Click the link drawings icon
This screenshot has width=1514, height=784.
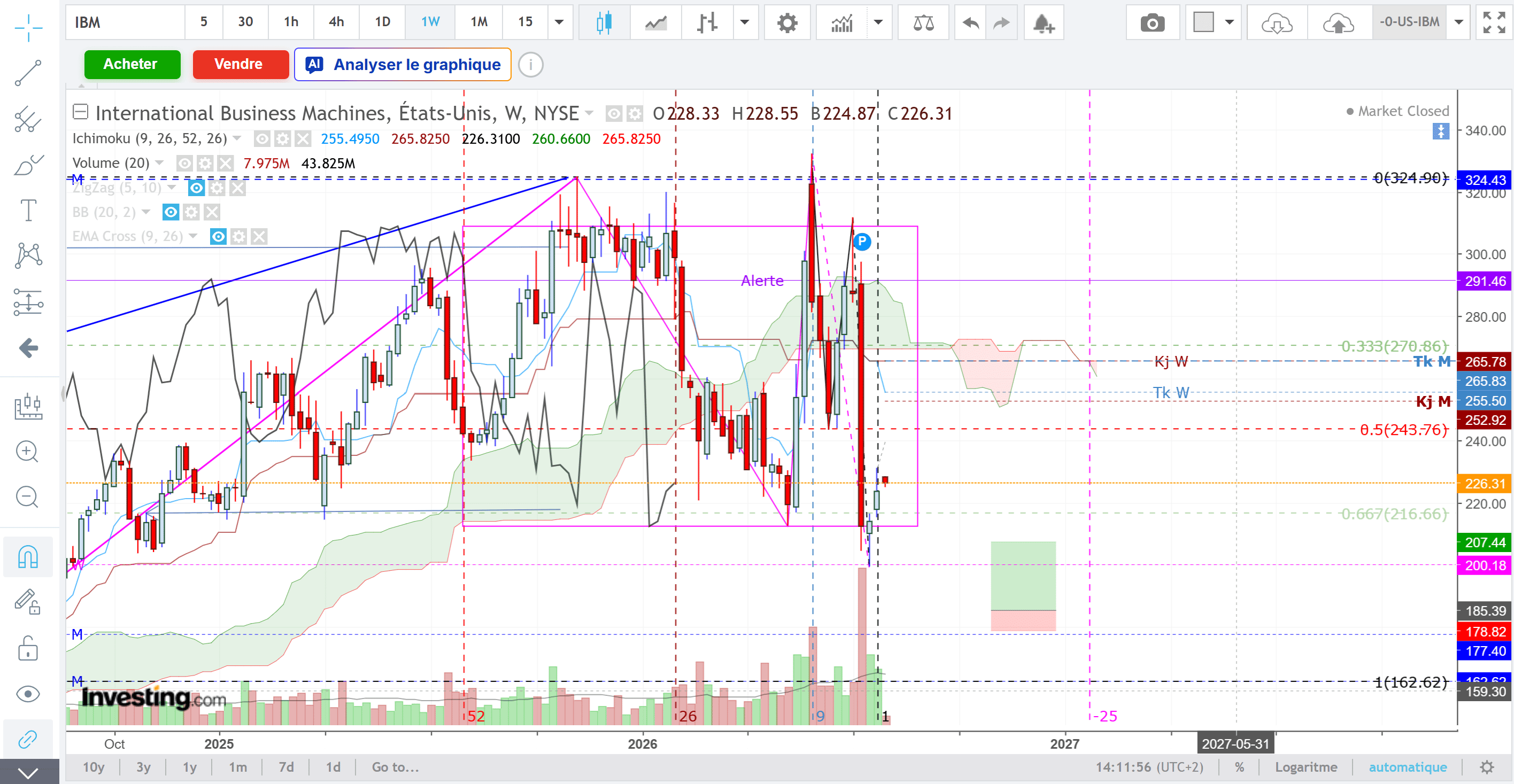[x=28, y=739]
